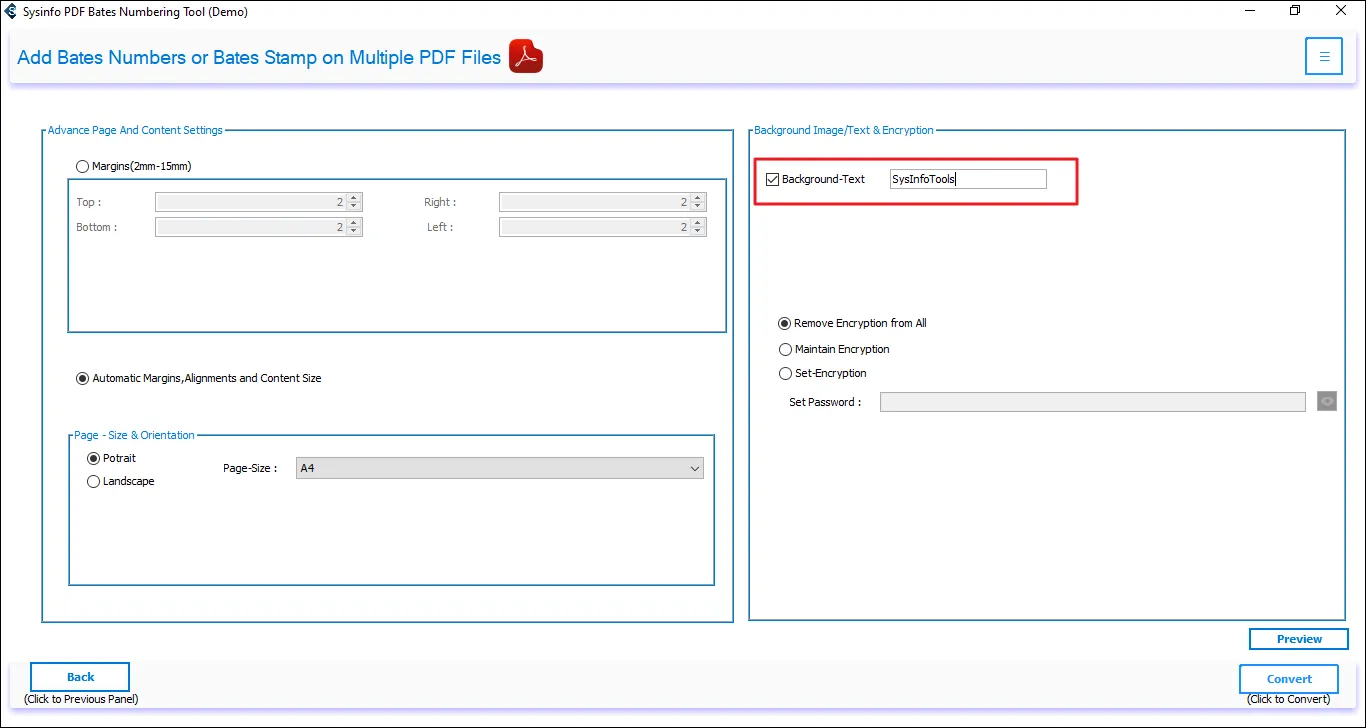Choose the Potrait orientation radio button
The image size is (1366, 728).
pyautogui.click(x=94, y=458)
